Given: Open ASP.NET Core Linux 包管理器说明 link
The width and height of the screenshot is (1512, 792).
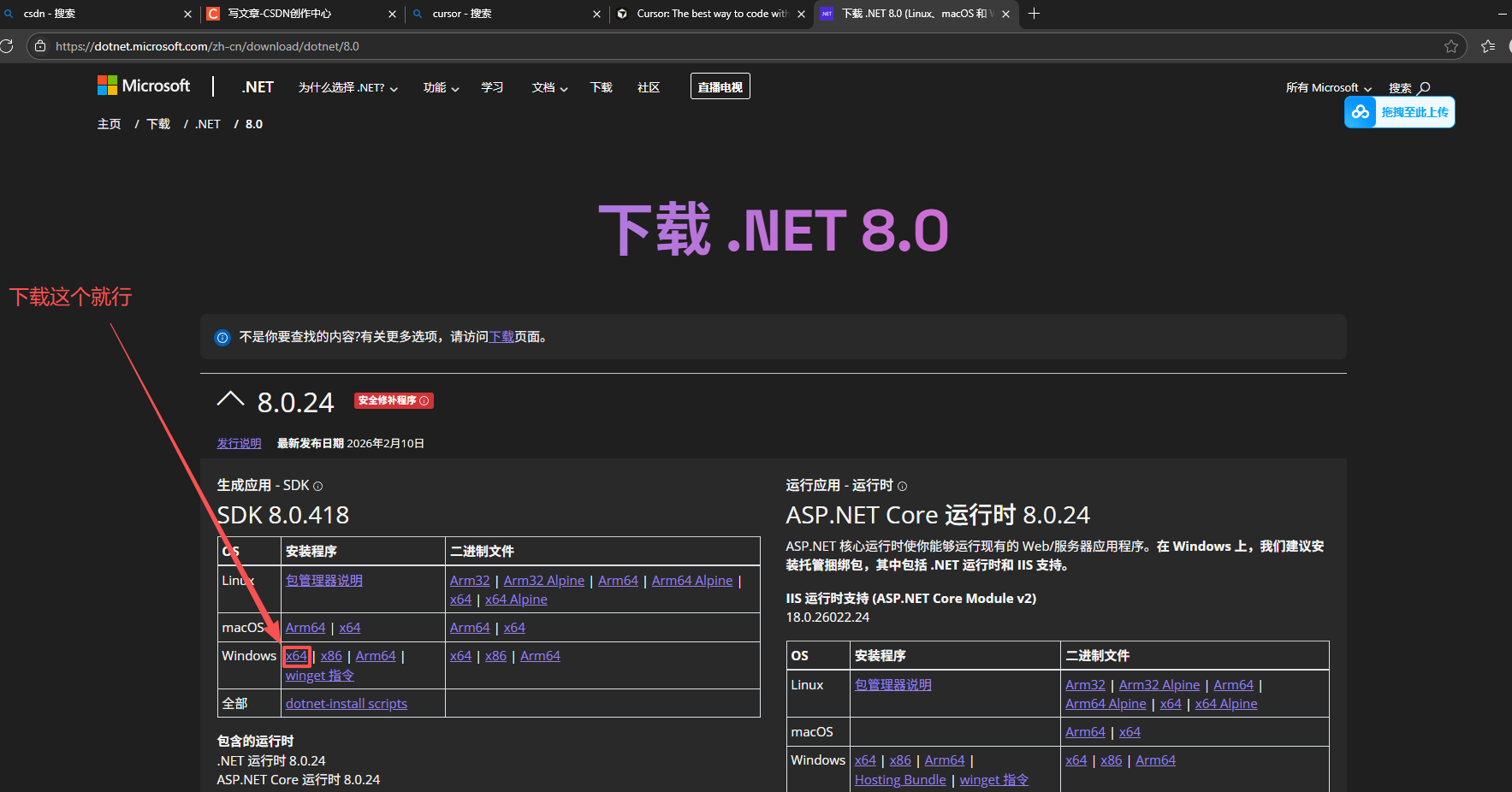Looking at the screenshot, I should coord(893,685).
